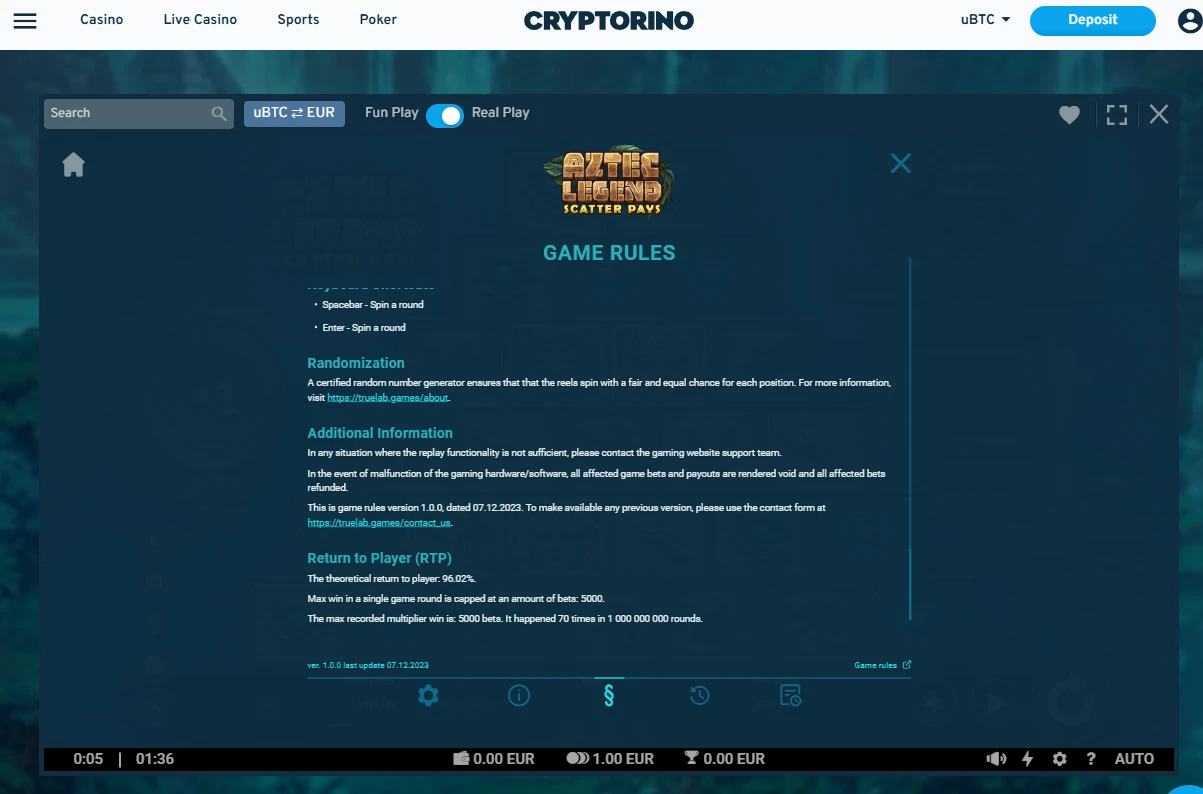Viewport: 1203px width, 794px height.
Task: Select the § game rules tab
Action: [609, 695]
